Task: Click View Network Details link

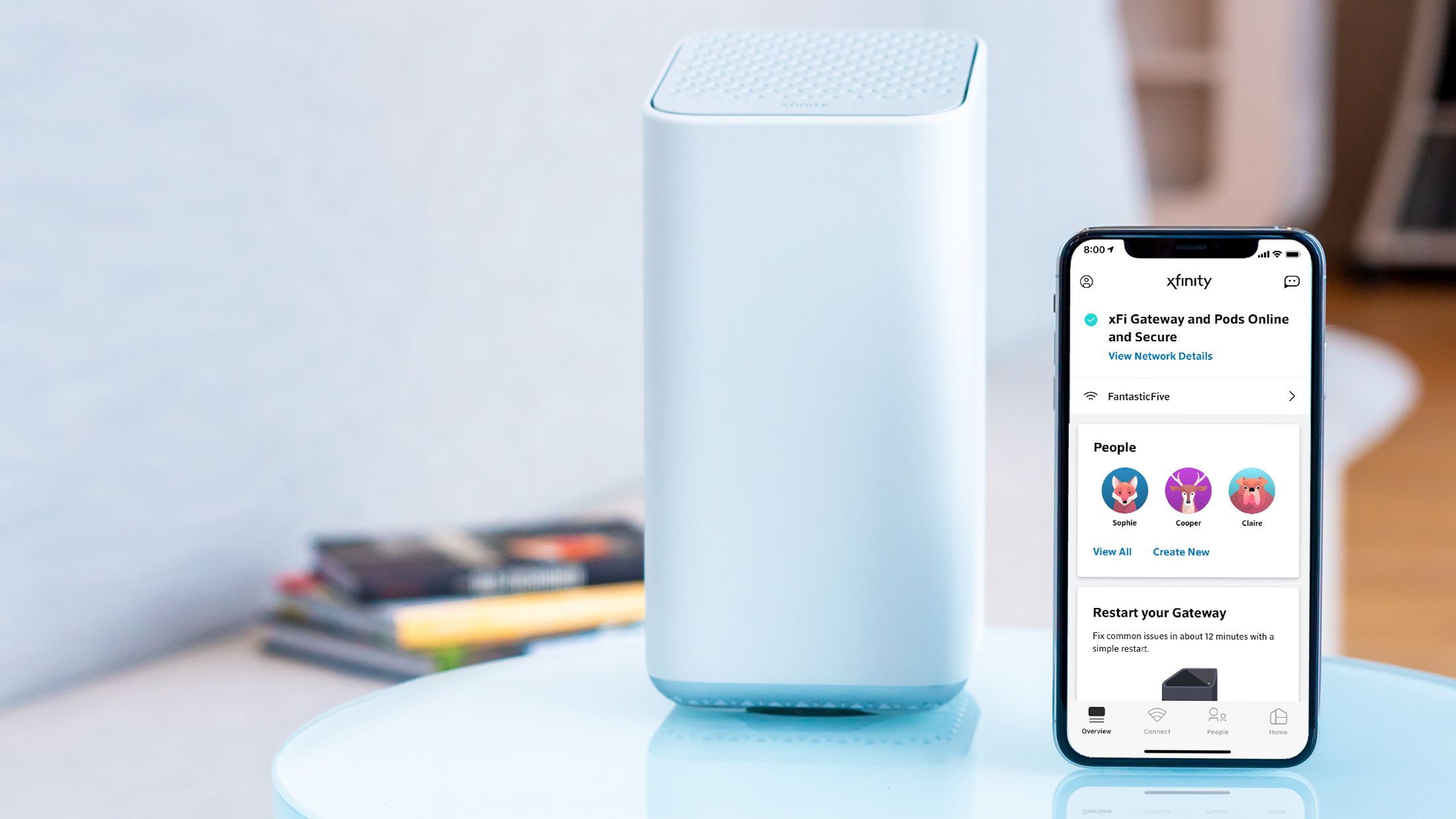Action: click(1160, 356)
